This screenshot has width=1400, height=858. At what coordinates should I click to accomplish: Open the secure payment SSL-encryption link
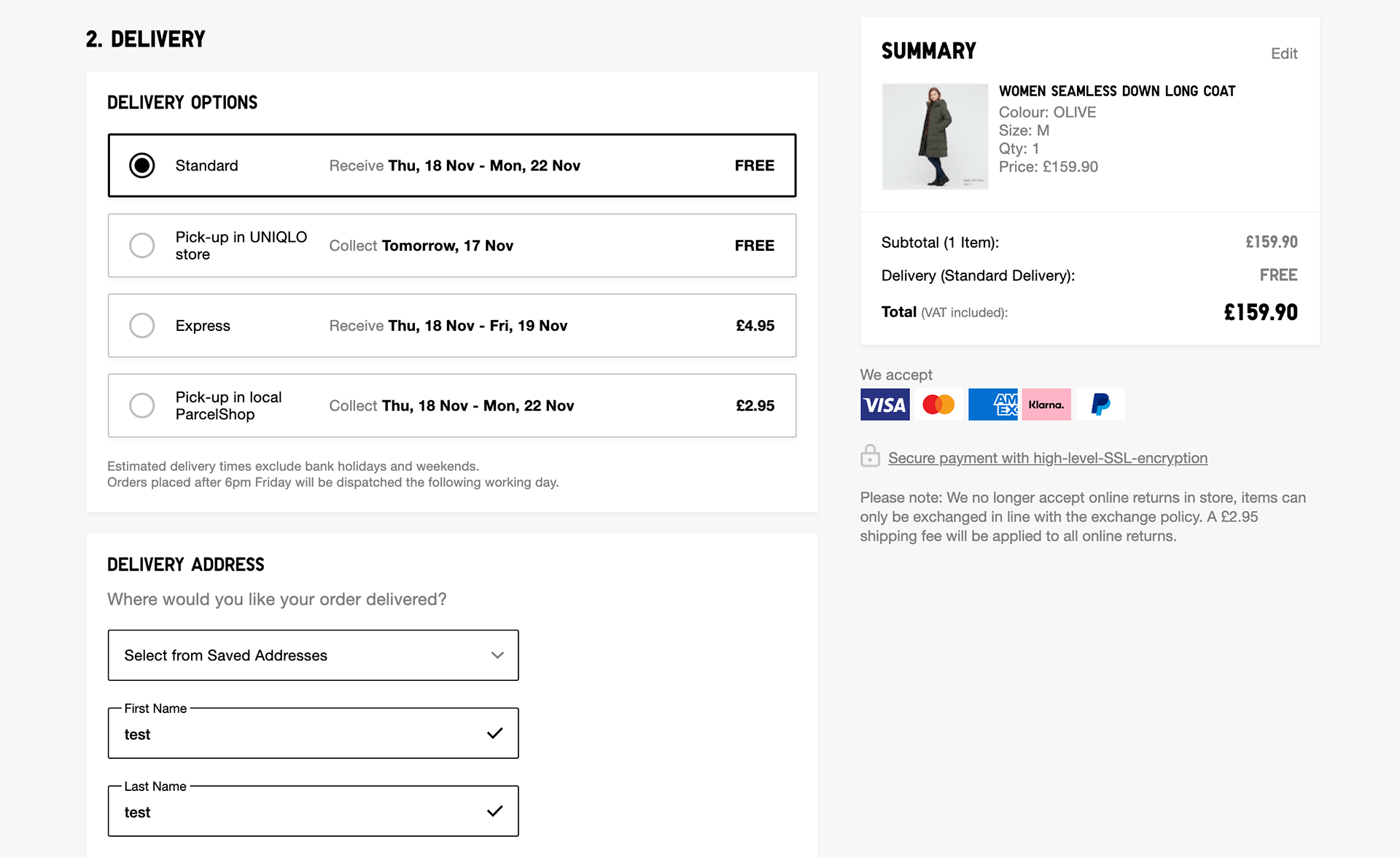click(1047, 459)
